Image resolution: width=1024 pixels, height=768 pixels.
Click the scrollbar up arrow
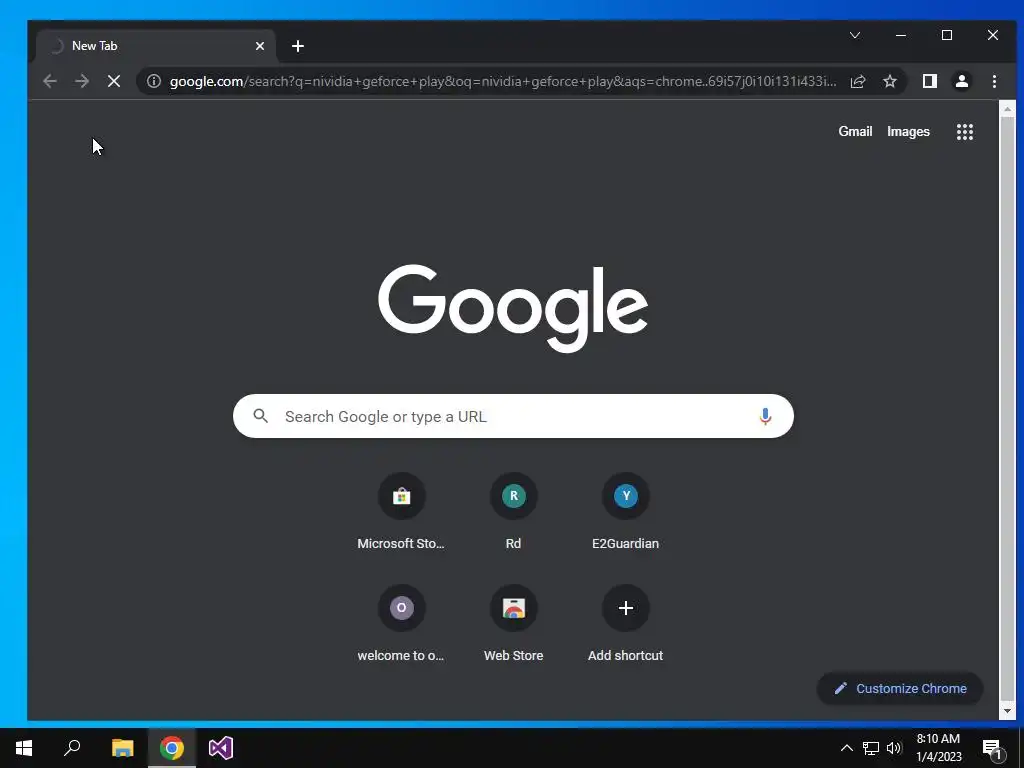tap(1007, 108)
